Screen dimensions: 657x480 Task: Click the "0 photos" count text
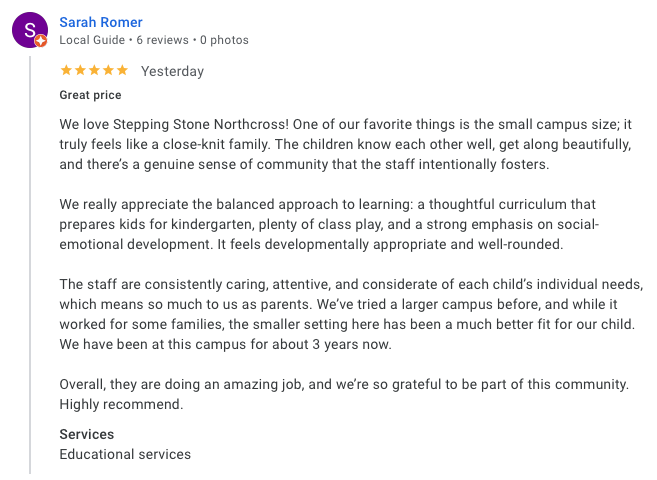pyautogui.click(x=224, y=40)
